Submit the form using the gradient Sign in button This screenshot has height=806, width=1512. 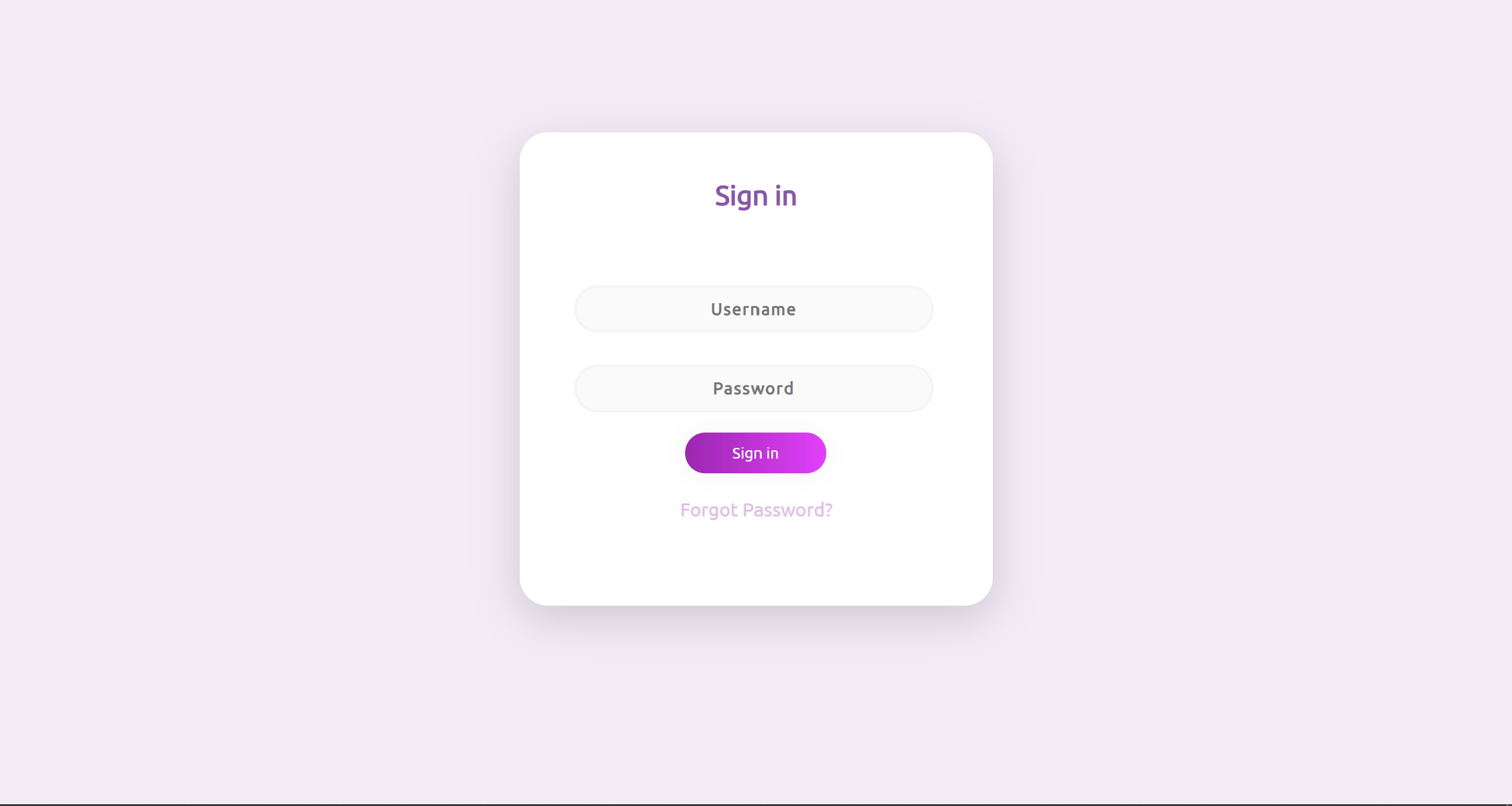[x=755, y=453]
